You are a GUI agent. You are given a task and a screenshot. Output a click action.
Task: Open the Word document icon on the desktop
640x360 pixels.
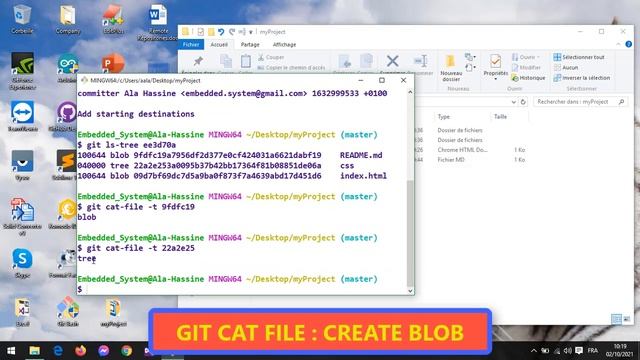click(158, 21)
